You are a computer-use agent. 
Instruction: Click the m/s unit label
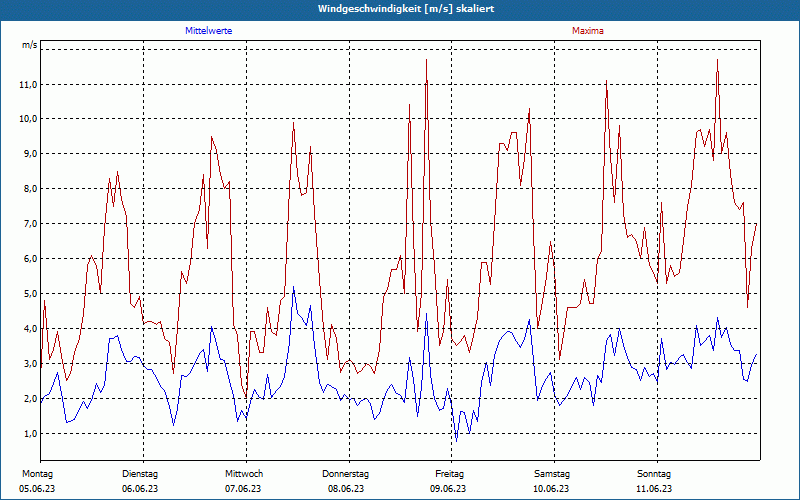(x=29, y=45)
